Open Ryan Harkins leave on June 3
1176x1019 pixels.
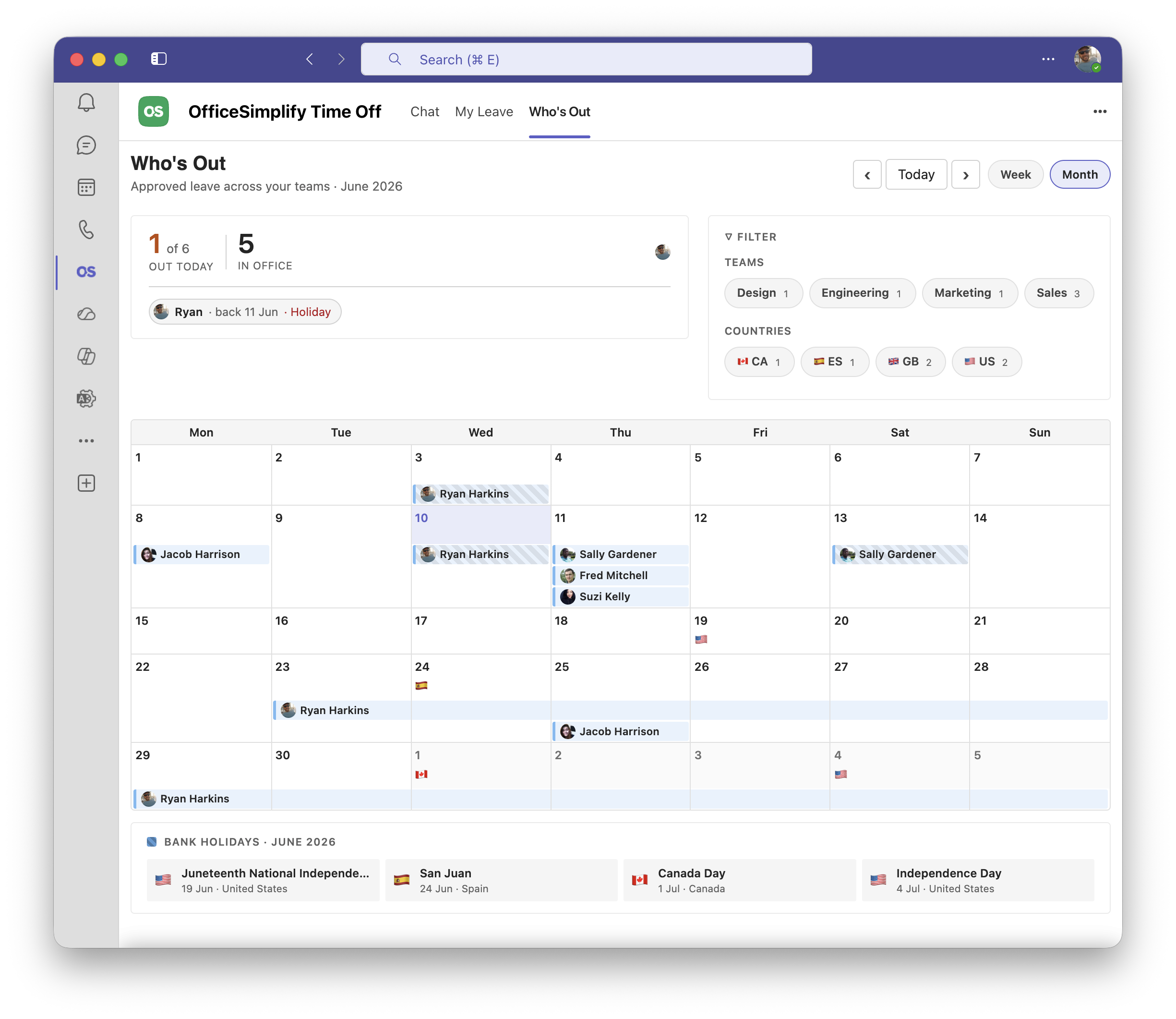481,494
